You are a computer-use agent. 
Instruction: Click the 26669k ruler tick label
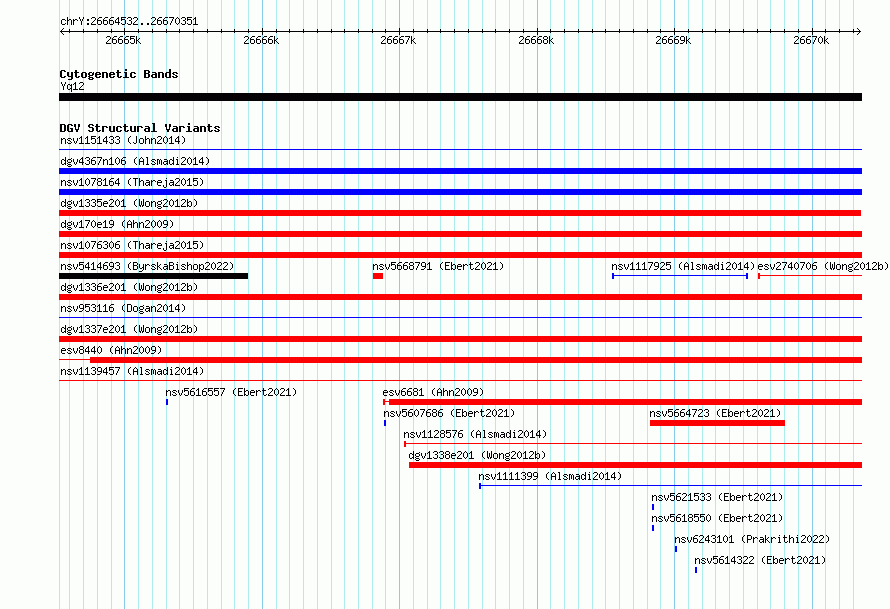click(673, 40)
